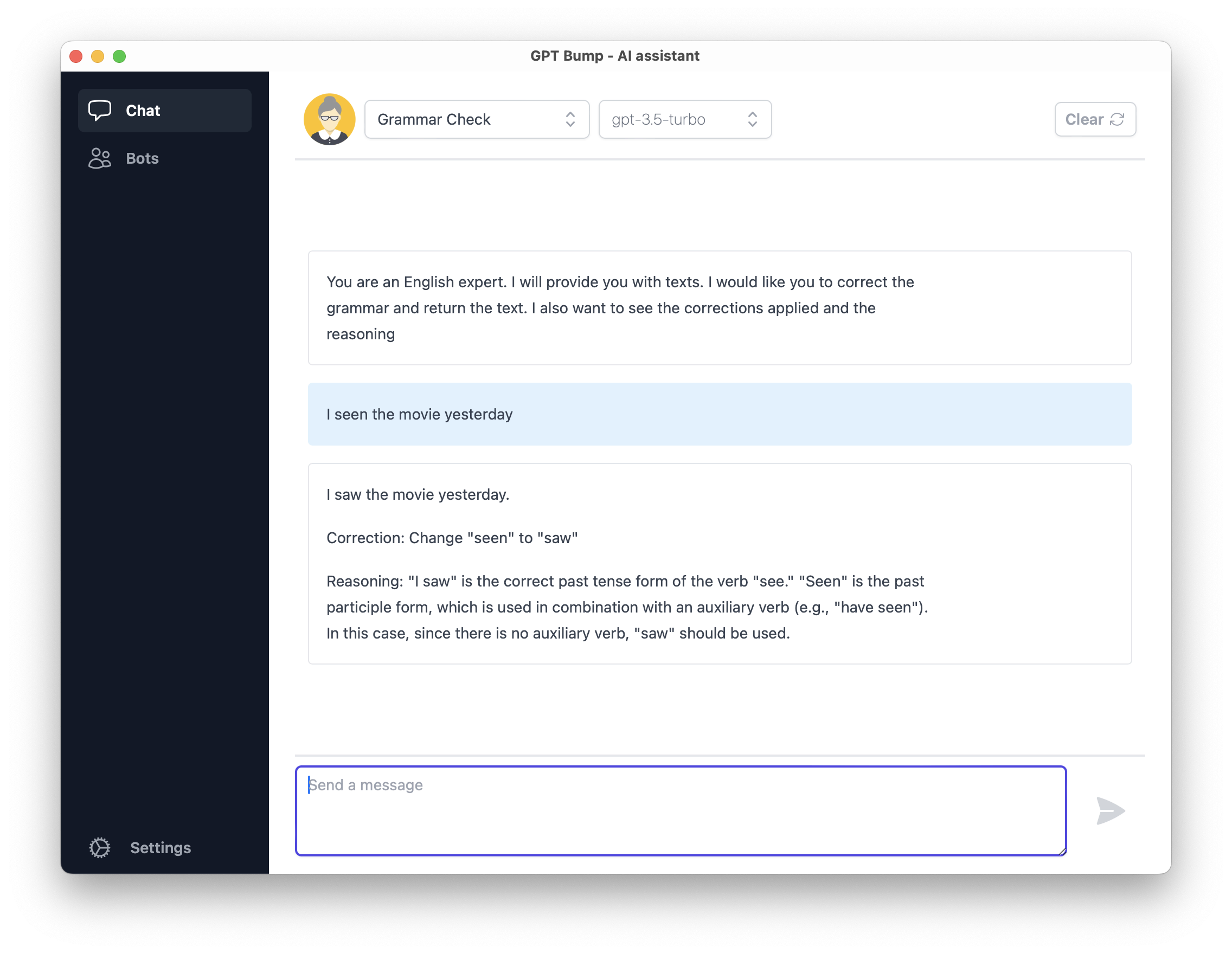Viewport: 1232px width, 954px height.
Task: Open the Grammar Check bot dropdown
Action: coord(477,119)
